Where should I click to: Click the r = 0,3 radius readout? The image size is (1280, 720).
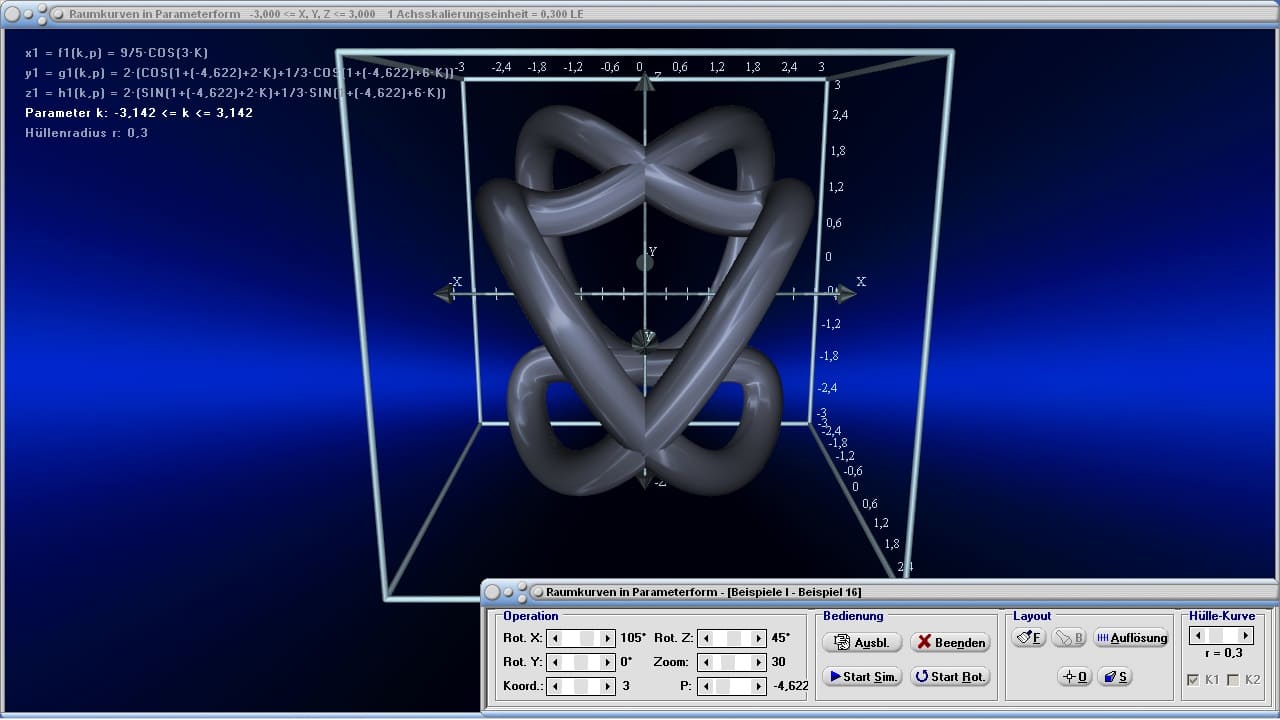click(x=1222, y=653)
